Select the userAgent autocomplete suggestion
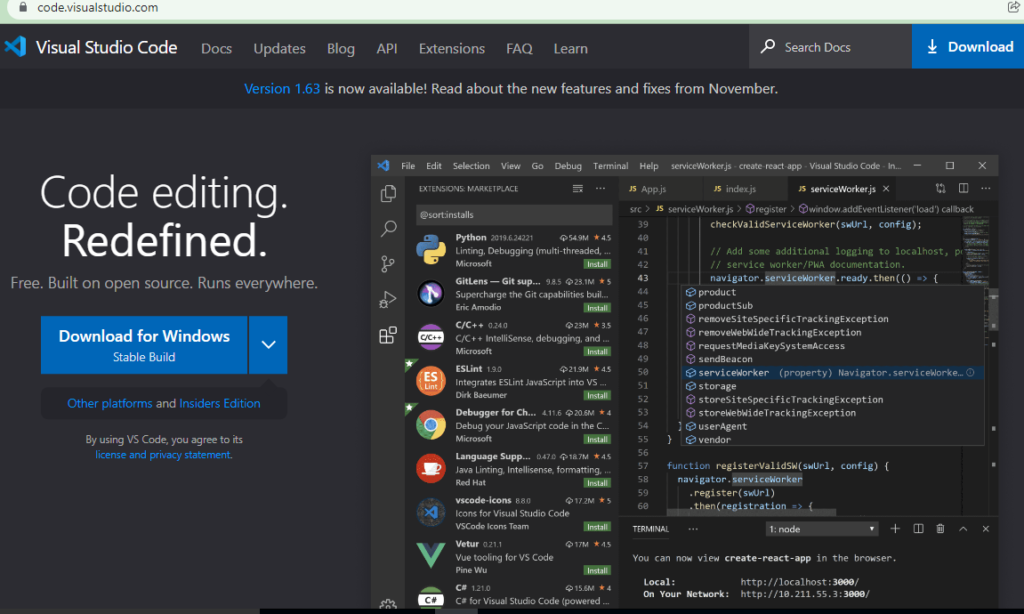This screenshot has height=614, width=1024. coord(832,426)
